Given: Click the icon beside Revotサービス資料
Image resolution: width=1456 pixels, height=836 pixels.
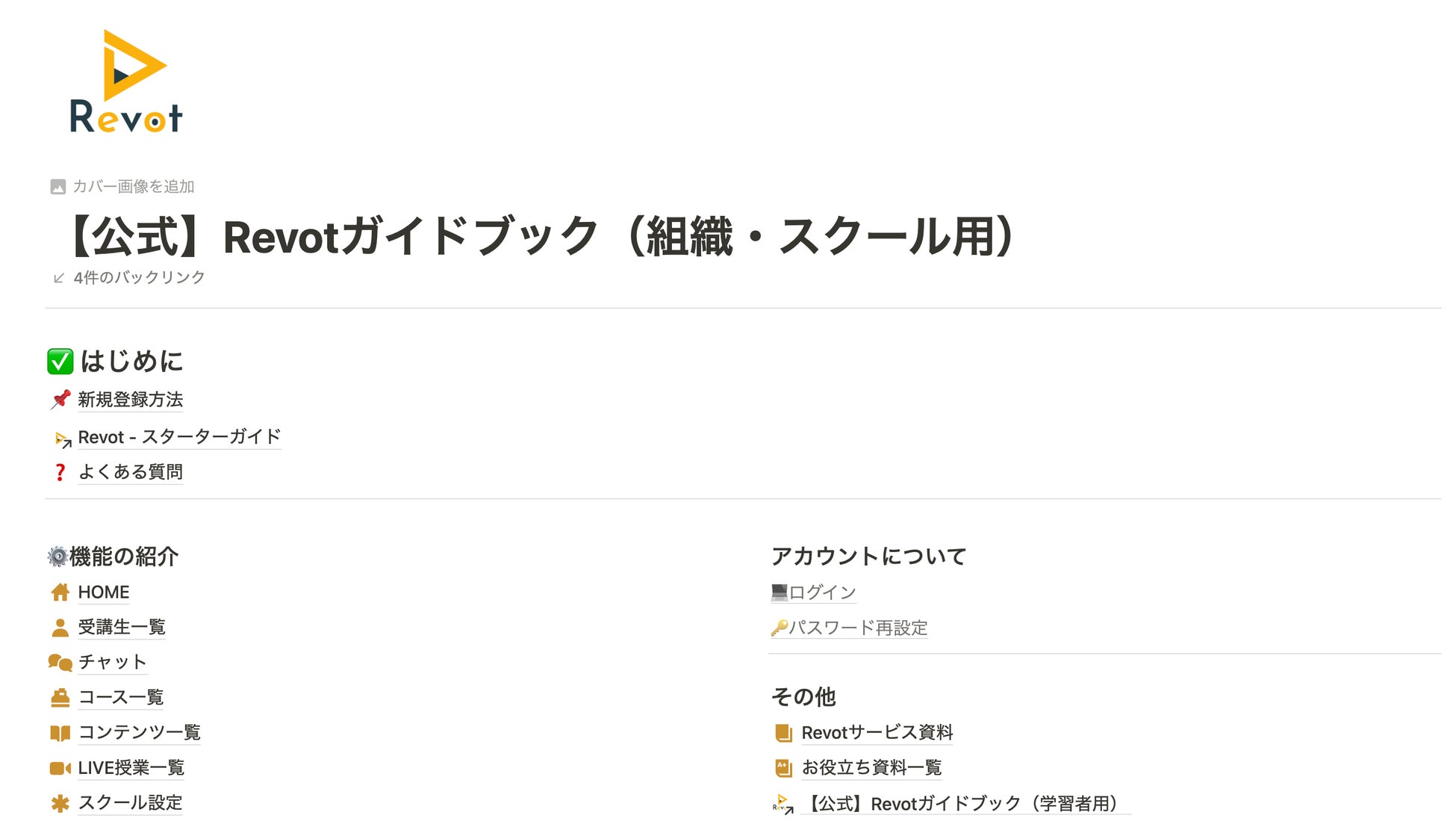Looking at the screenshot, I should point(783,733).
